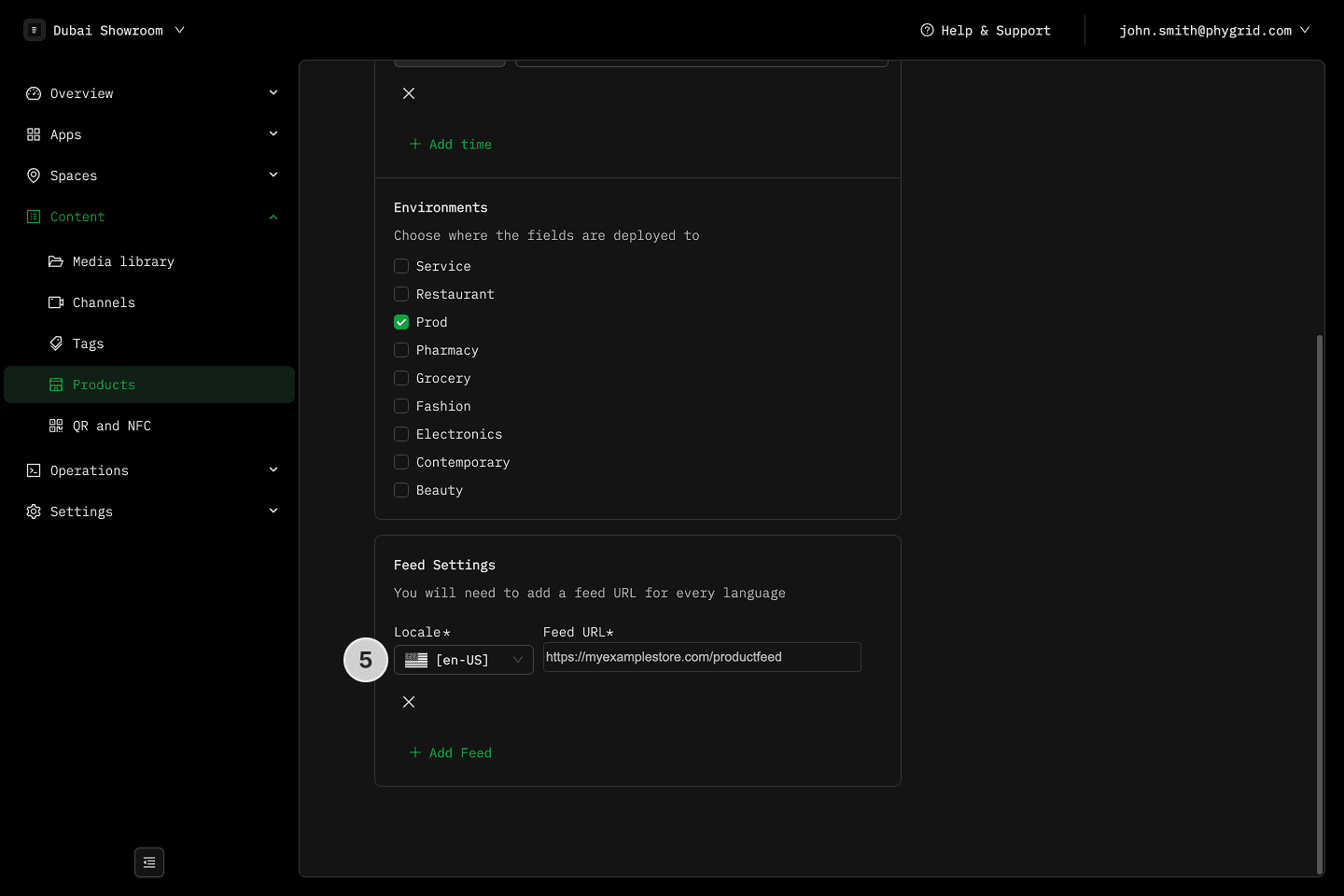The width and height of the screenshot is (1344, 896).
Task: Check the Electronics environment checkbox
Action: (401, 434)
